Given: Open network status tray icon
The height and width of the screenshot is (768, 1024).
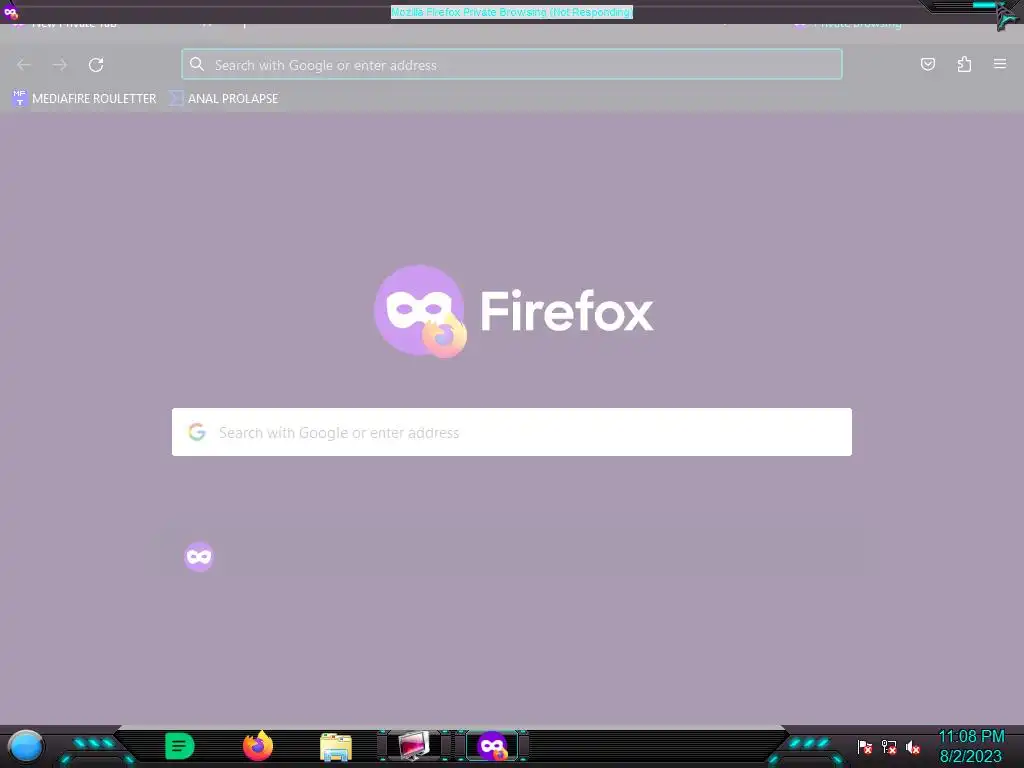Looking at the screenshot, I should point(889,747).
